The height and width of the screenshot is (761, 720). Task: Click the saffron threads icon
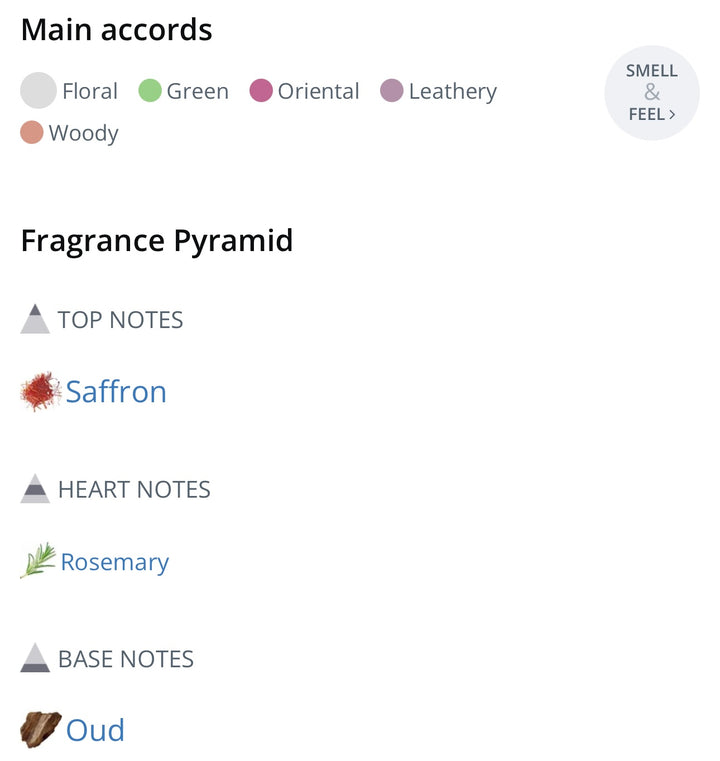pos(41,391)
